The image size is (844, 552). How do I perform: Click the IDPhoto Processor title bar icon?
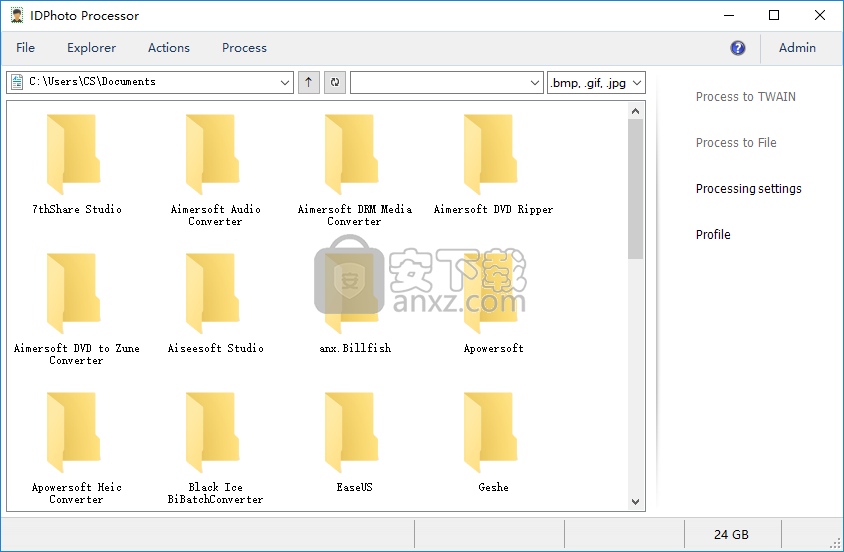pyautogui.click(x=17, y=16)
